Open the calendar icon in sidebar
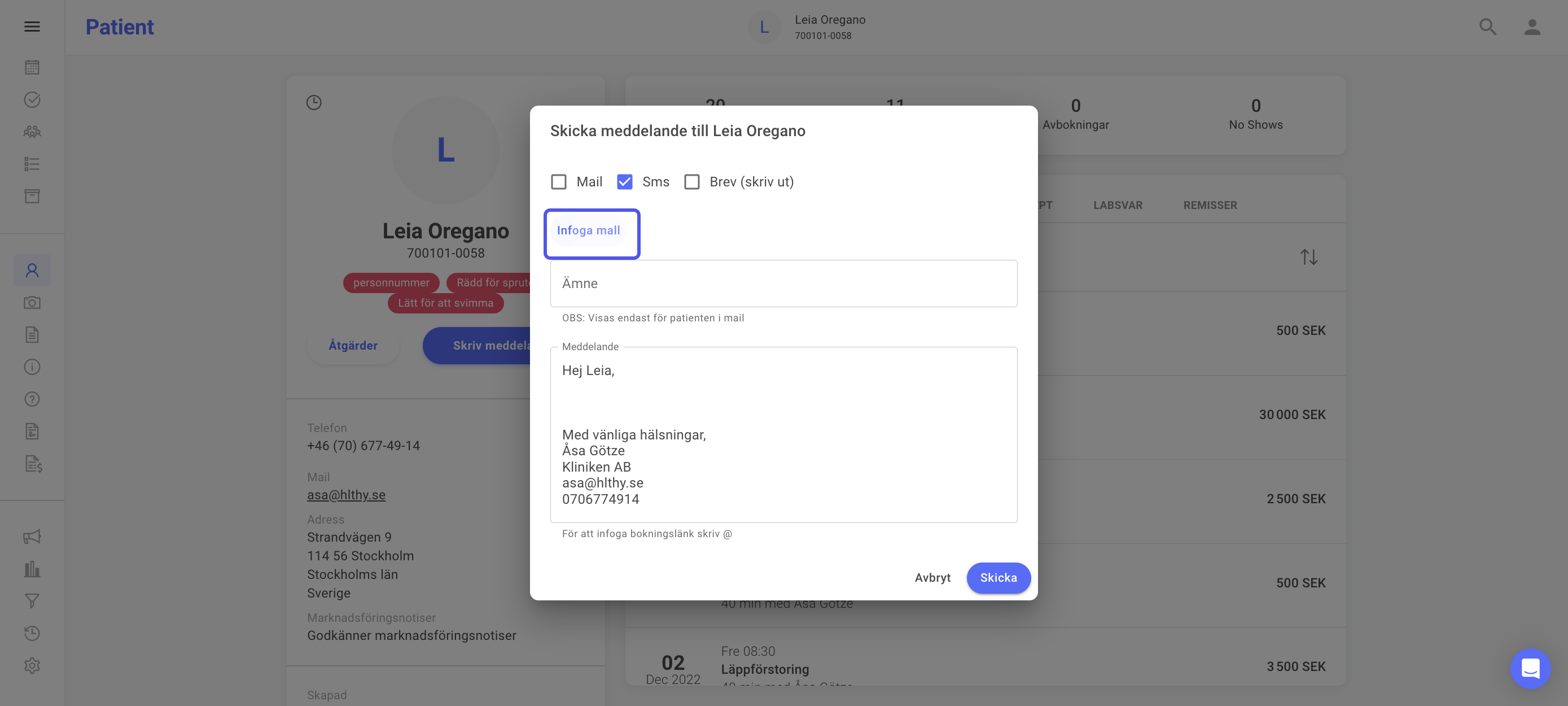1568x706 pixels. tap(32, 67)
